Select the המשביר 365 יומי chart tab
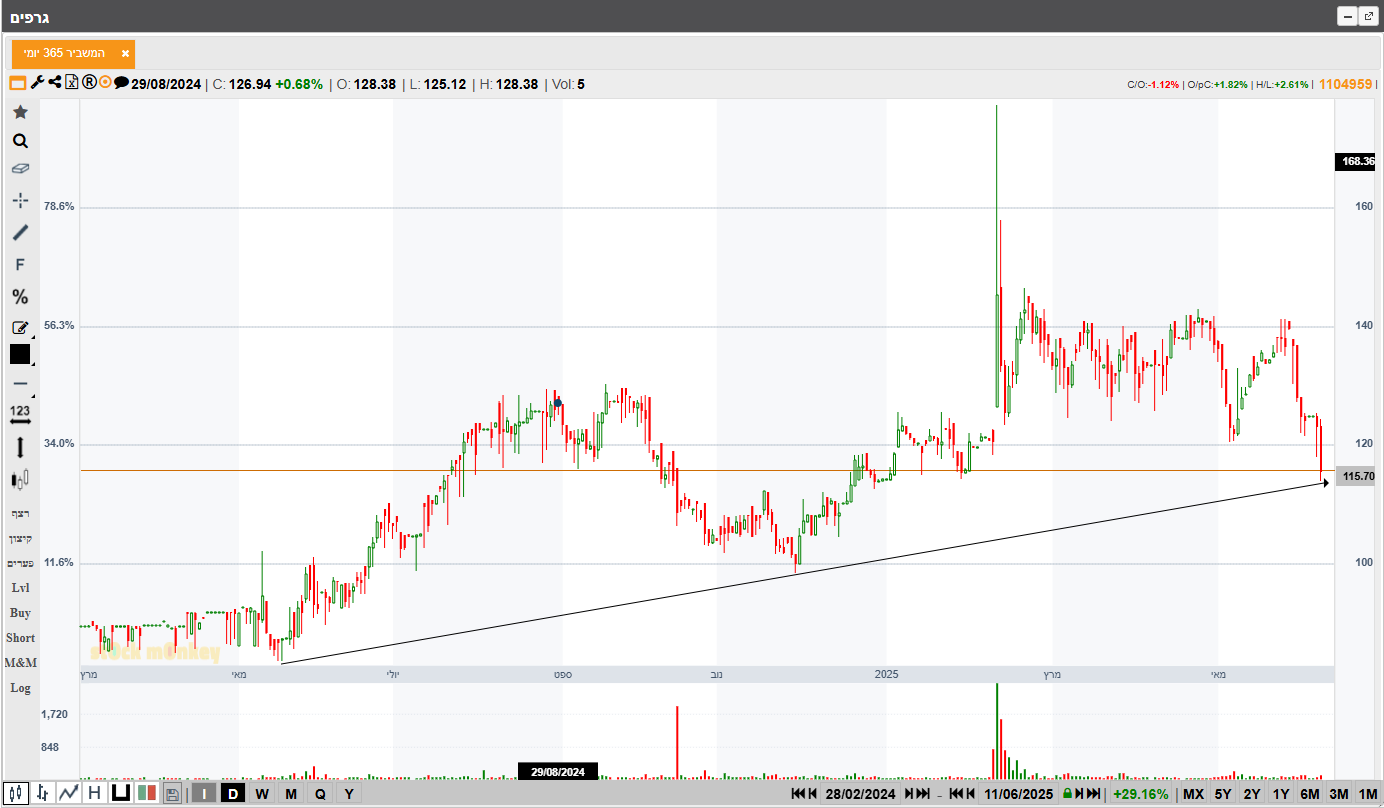 pos(73,53)
